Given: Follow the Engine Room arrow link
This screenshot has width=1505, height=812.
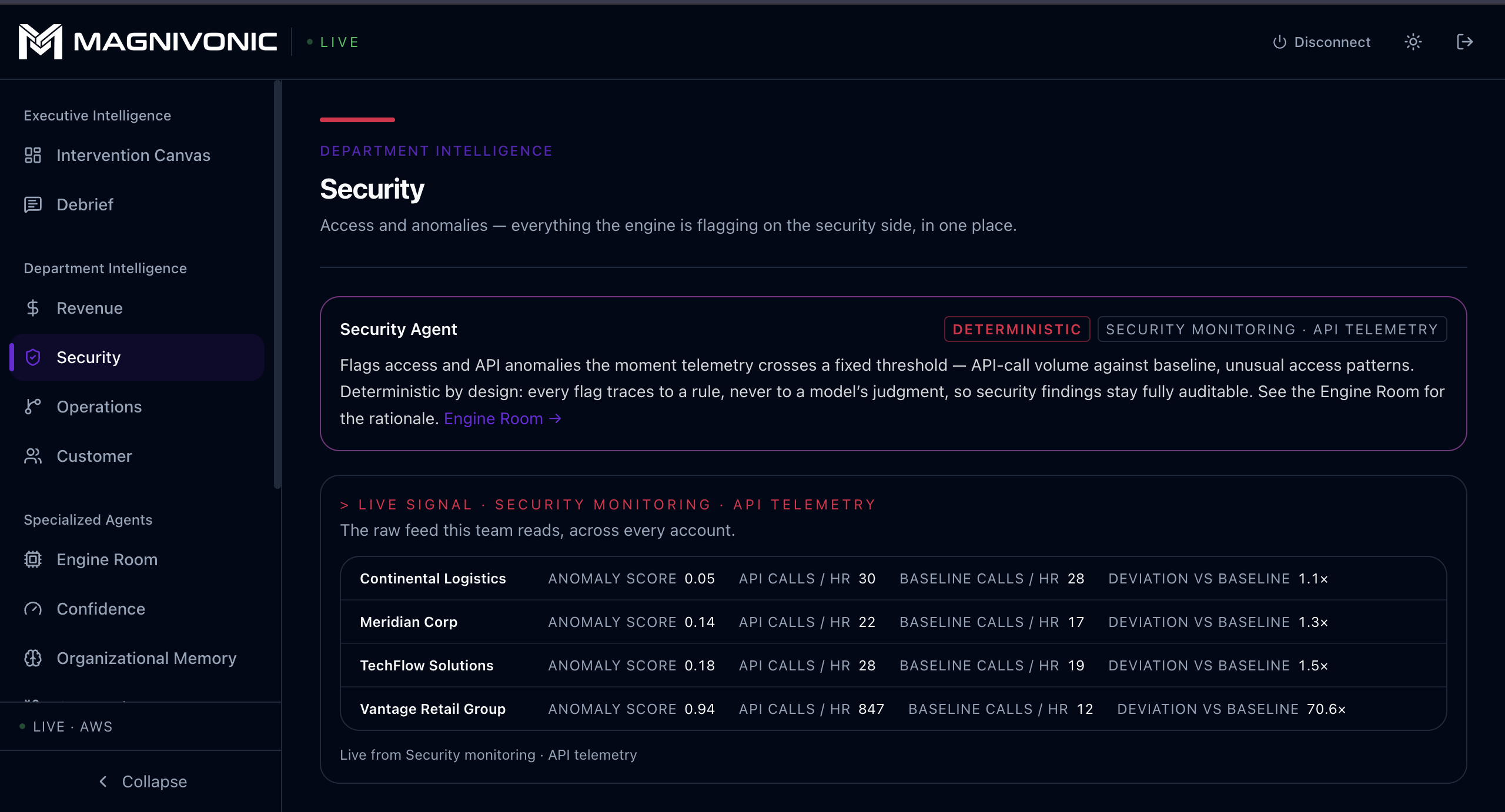Looking at the screenshot, I should [x=502, y=418].
